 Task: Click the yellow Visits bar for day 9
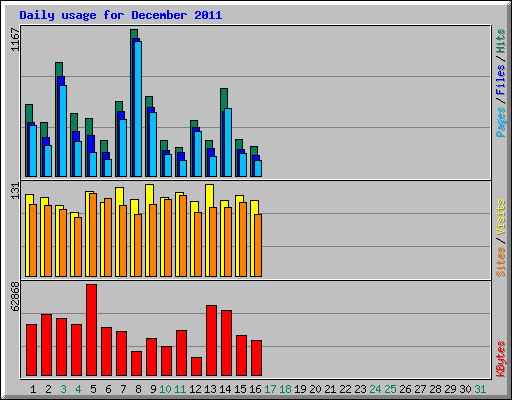tap(149, 194)
